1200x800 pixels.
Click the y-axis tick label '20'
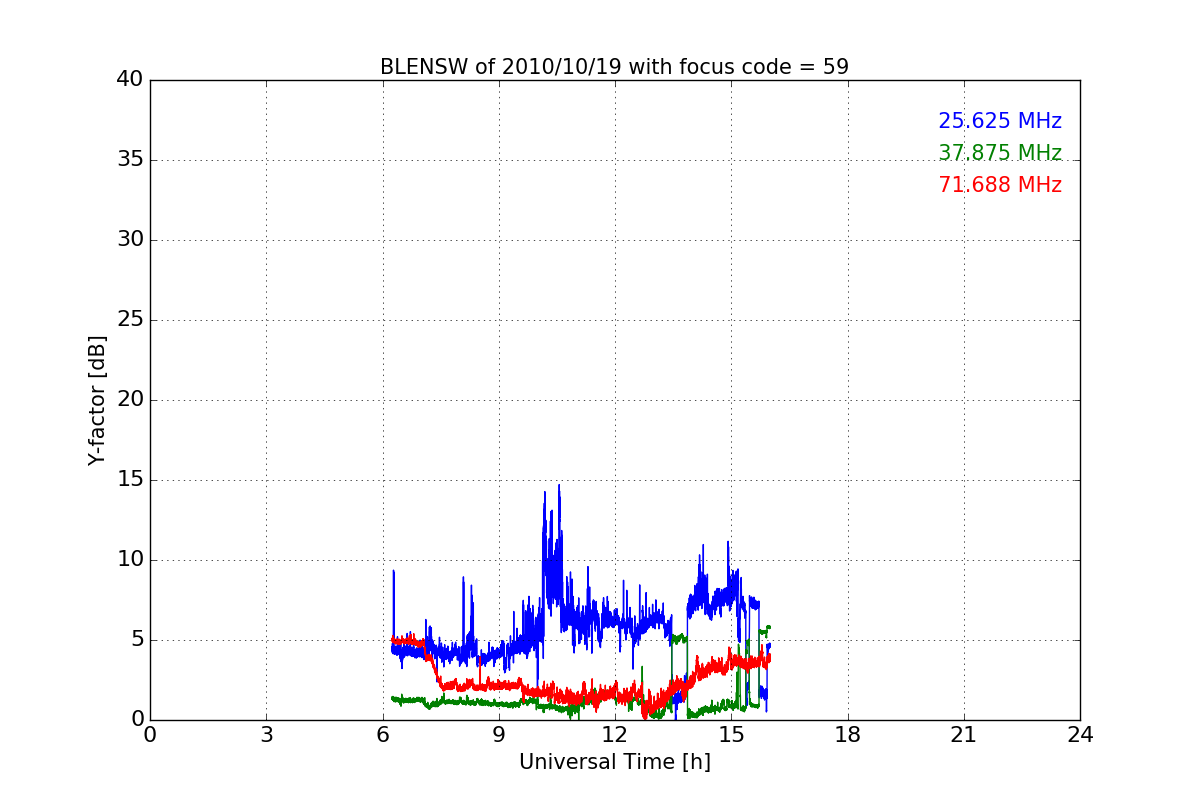point(130,400)
